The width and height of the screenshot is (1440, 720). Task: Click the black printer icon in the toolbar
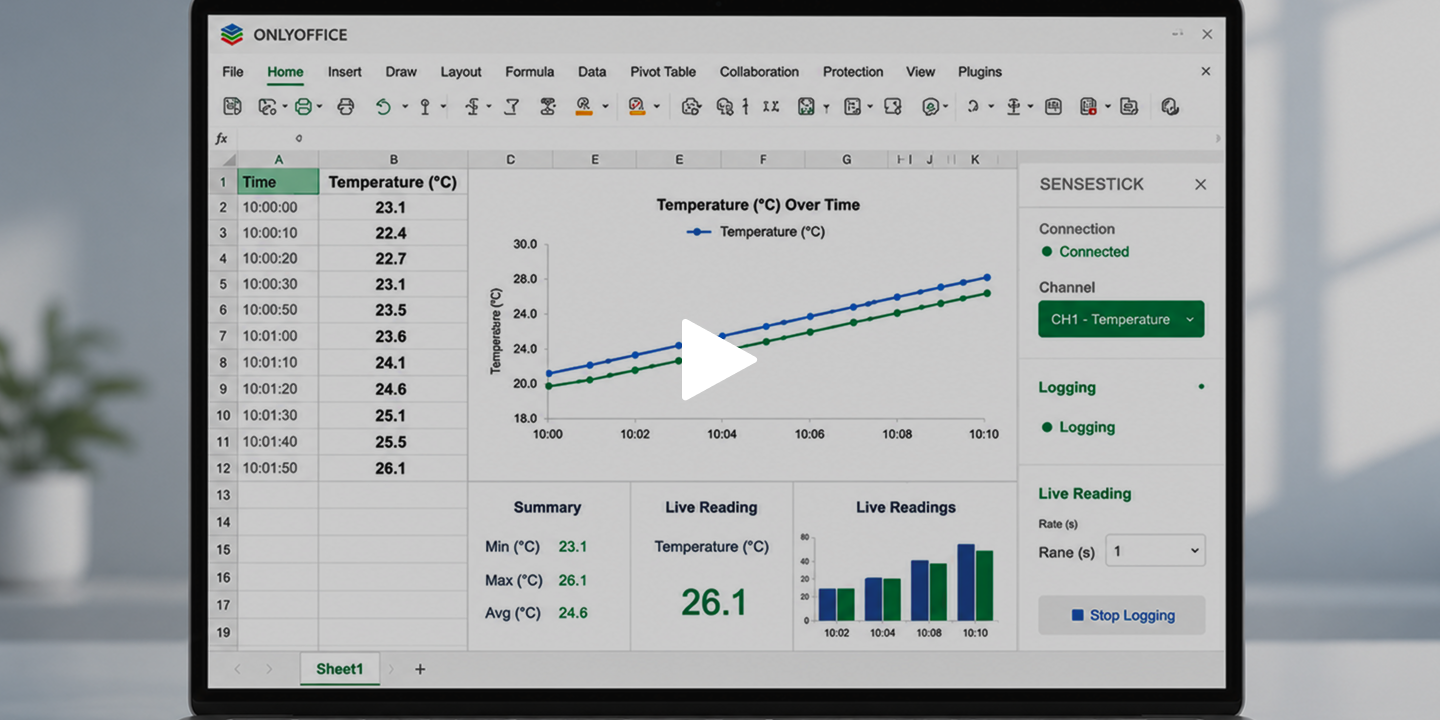point(346,106)
